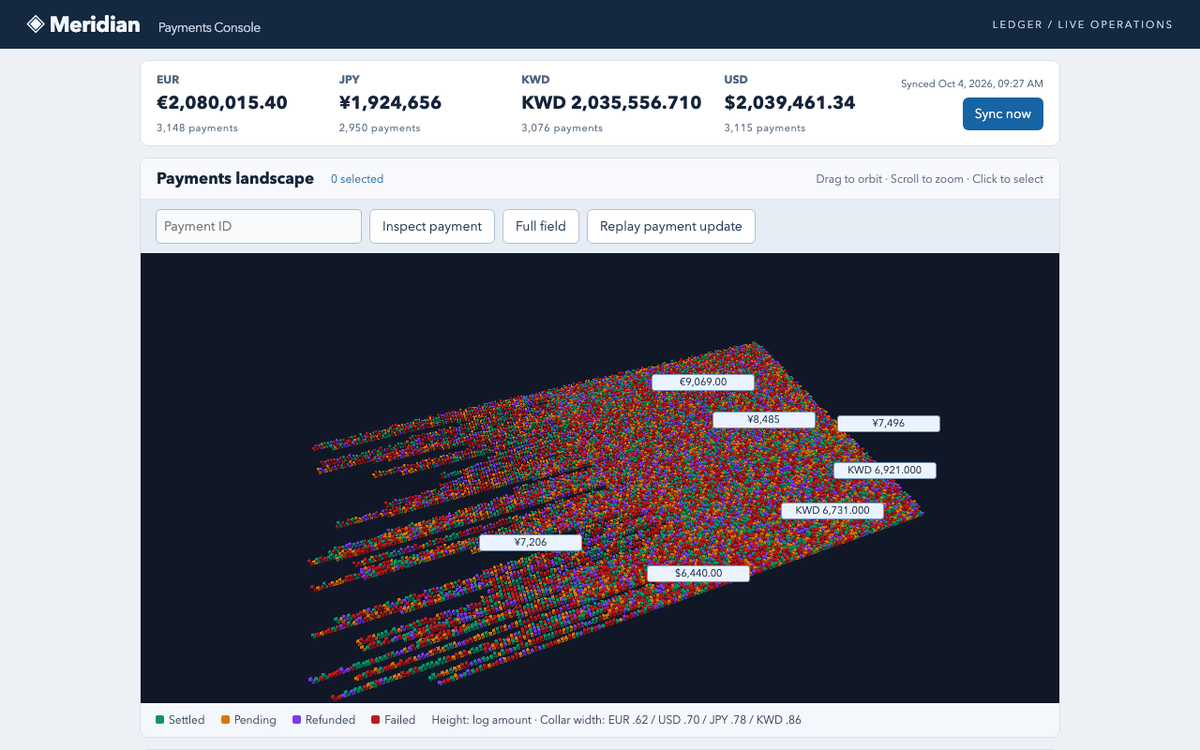The height and width of the screenshot is (750, 1200).
Task: Click the "3,148 payments" count
Action: click(x=197, y=128)
